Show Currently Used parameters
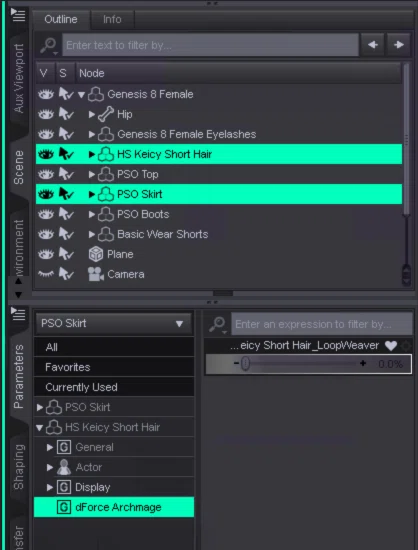Image resolution: width=418 pixels, height=550 pixels. tap(114, 387)
